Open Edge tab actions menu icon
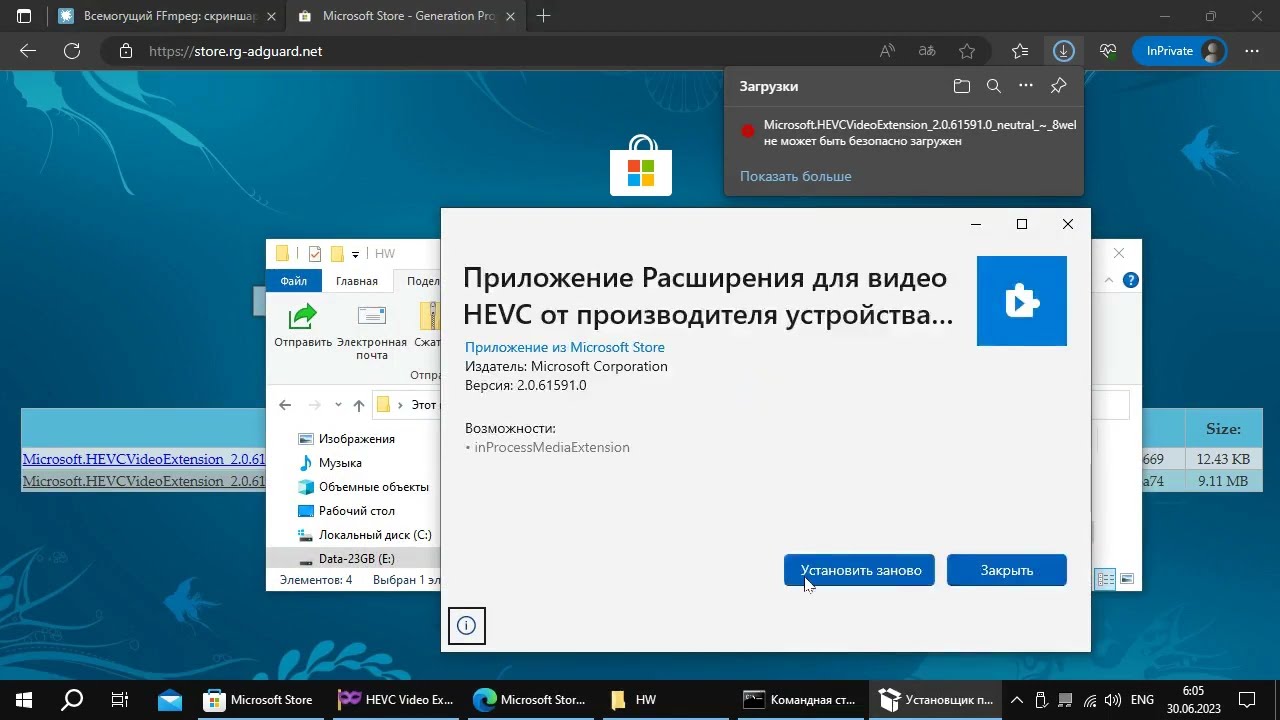Screen dimensions: 1280x720 coord(24,16)
